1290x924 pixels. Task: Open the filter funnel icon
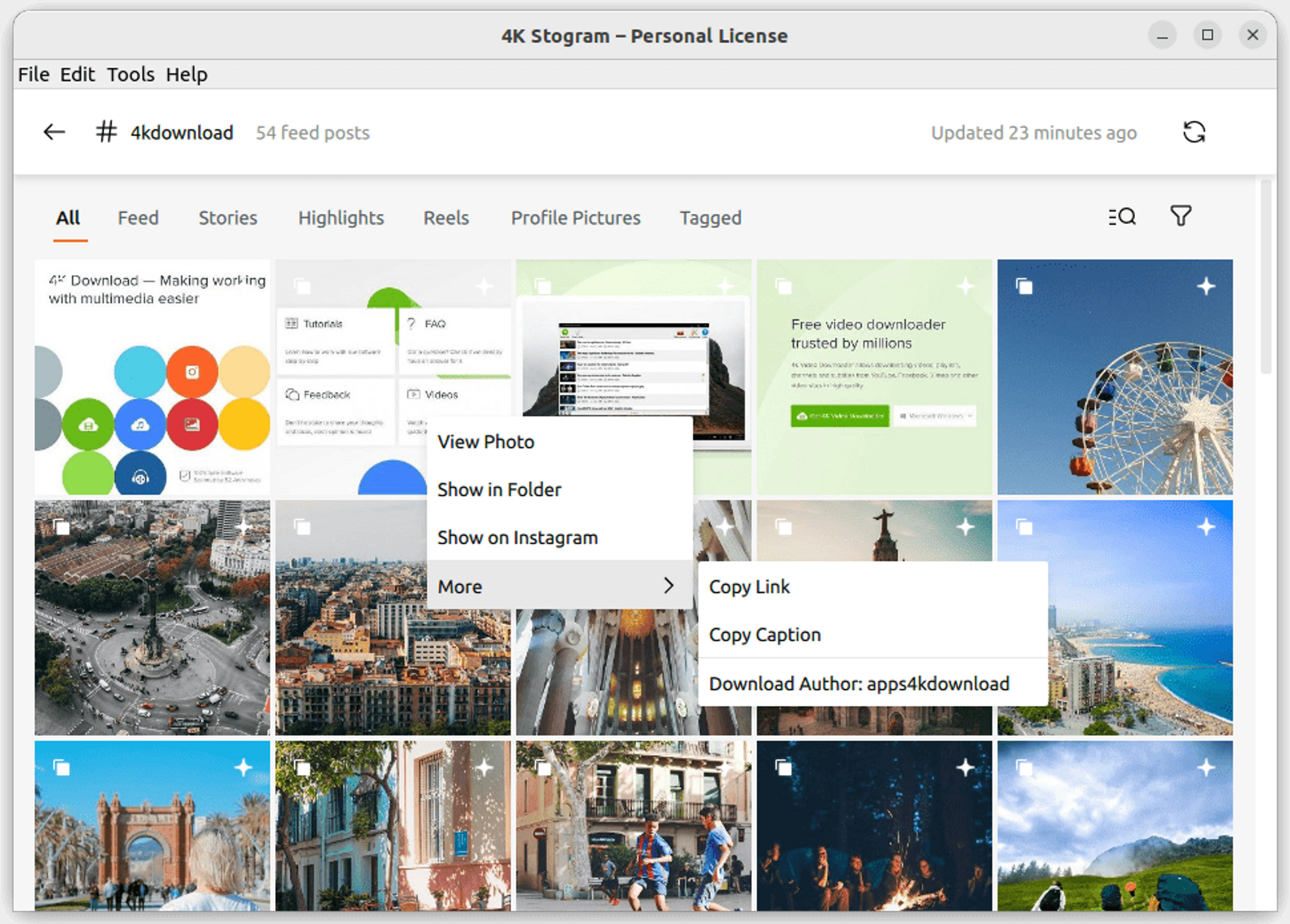coord(1181,216)
